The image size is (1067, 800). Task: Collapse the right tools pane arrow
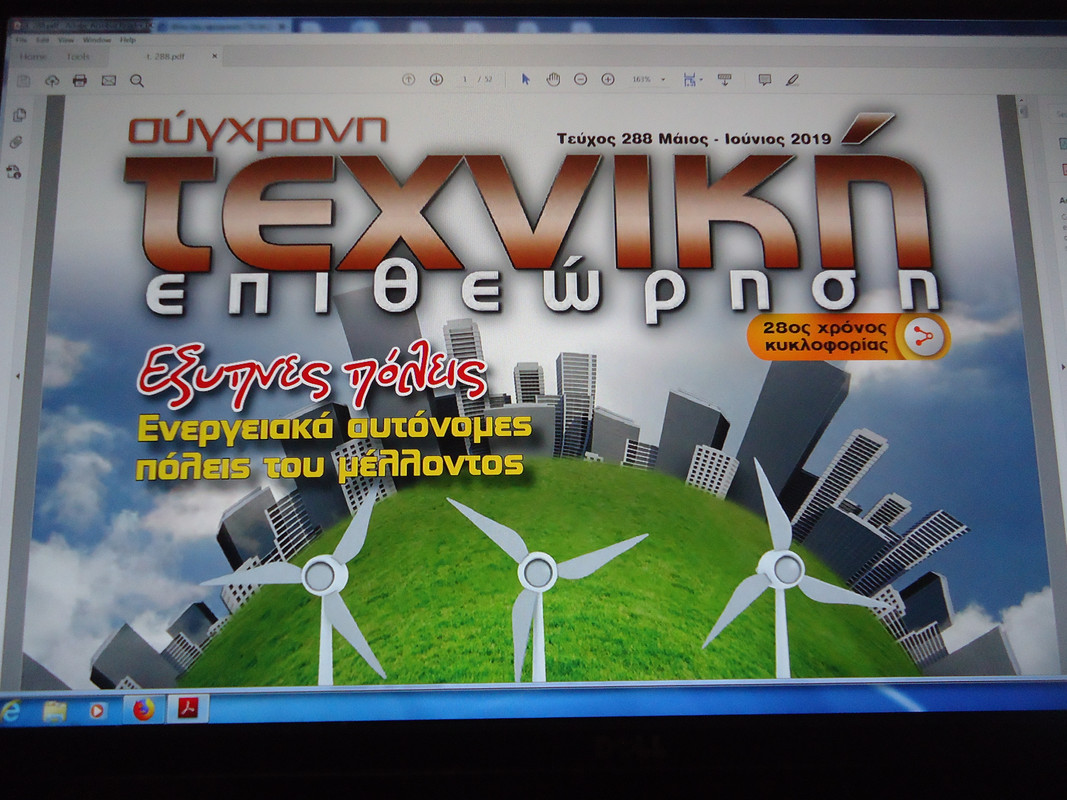pyautogui.click(x=1062, y=367)
